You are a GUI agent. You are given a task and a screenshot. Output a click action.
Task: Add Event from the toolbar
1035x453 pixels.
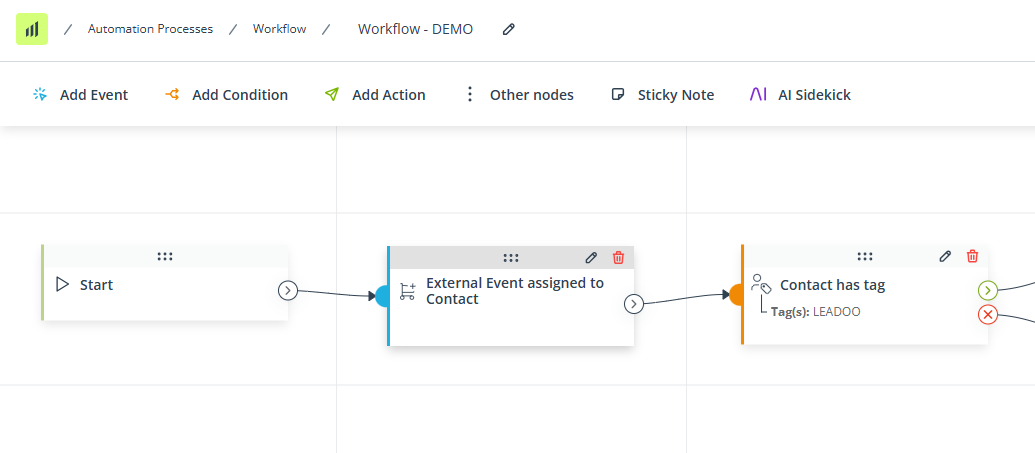81,94
